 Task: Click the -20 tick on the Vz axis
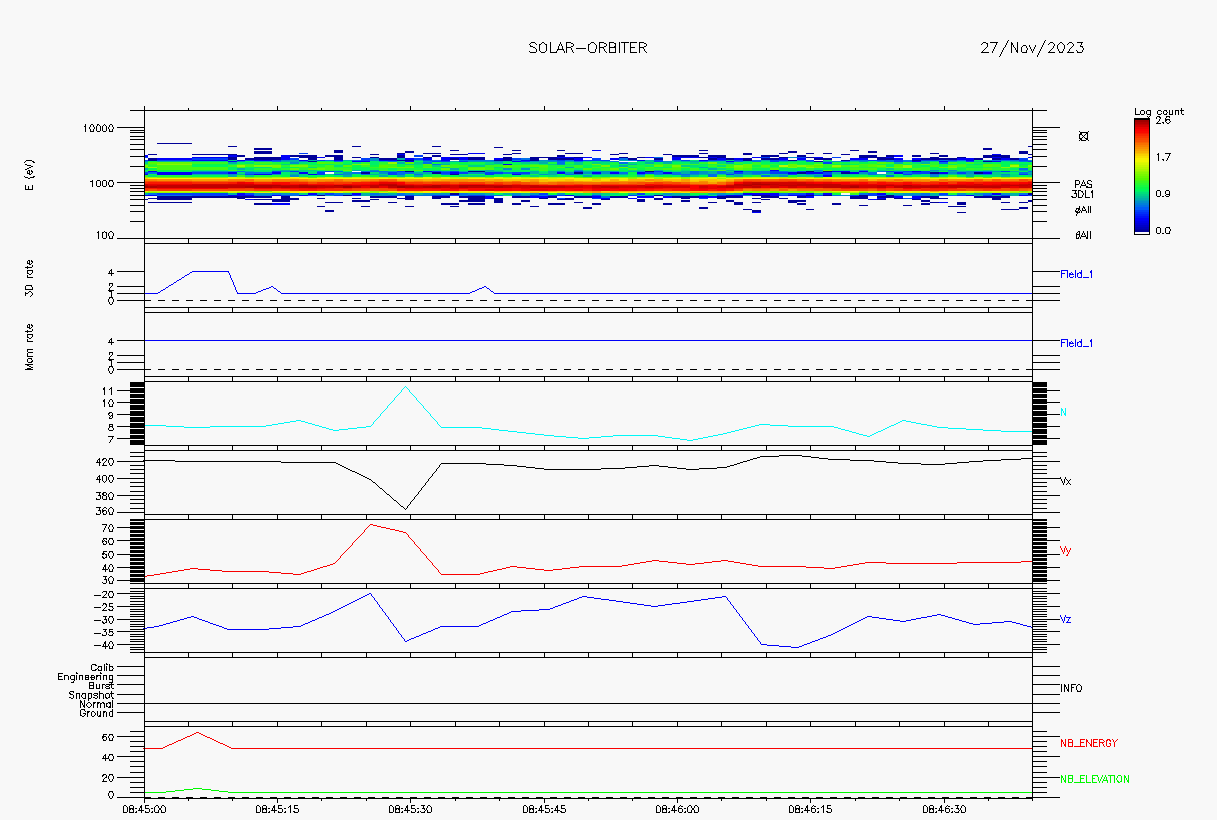[105, 594]
